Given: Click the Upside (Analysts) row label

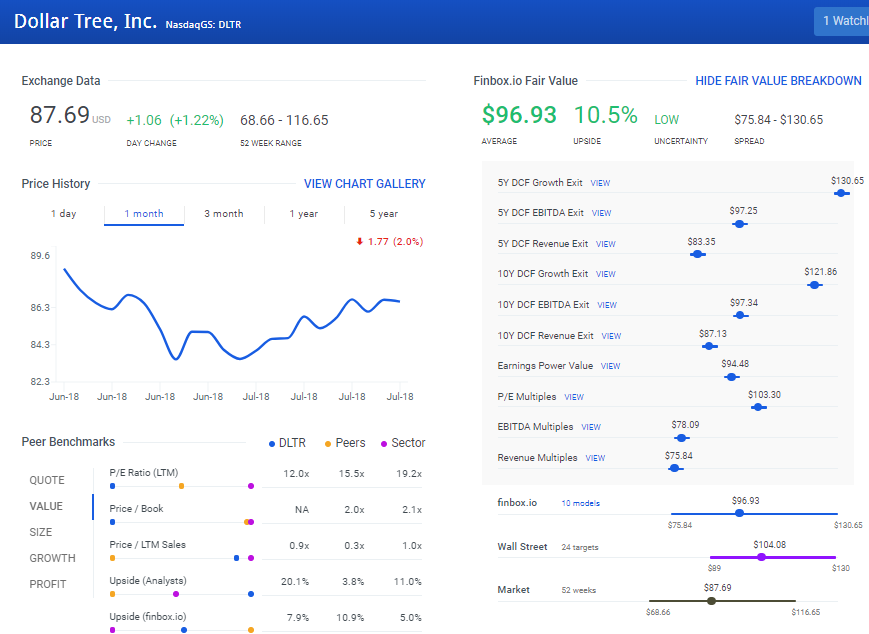Looking at the screenshot, I should [x=148, y=581].
